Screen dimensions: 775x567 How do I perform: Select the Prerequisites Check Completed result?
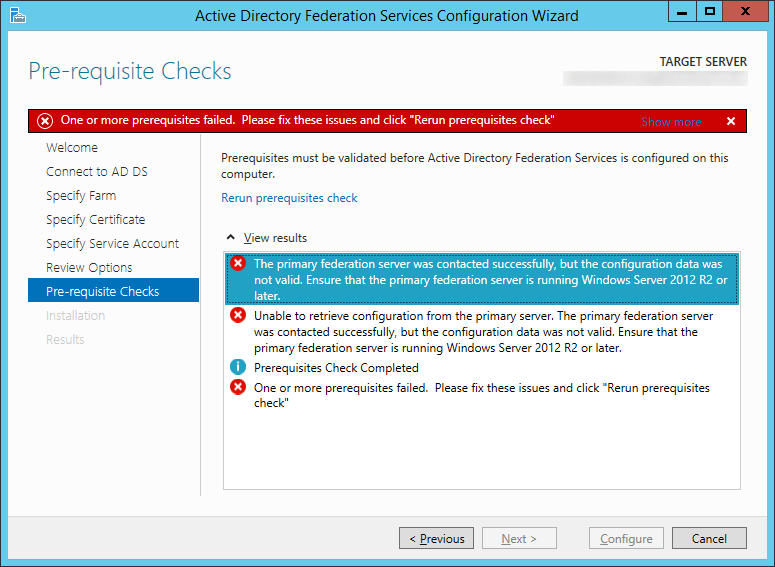[482, 368]
